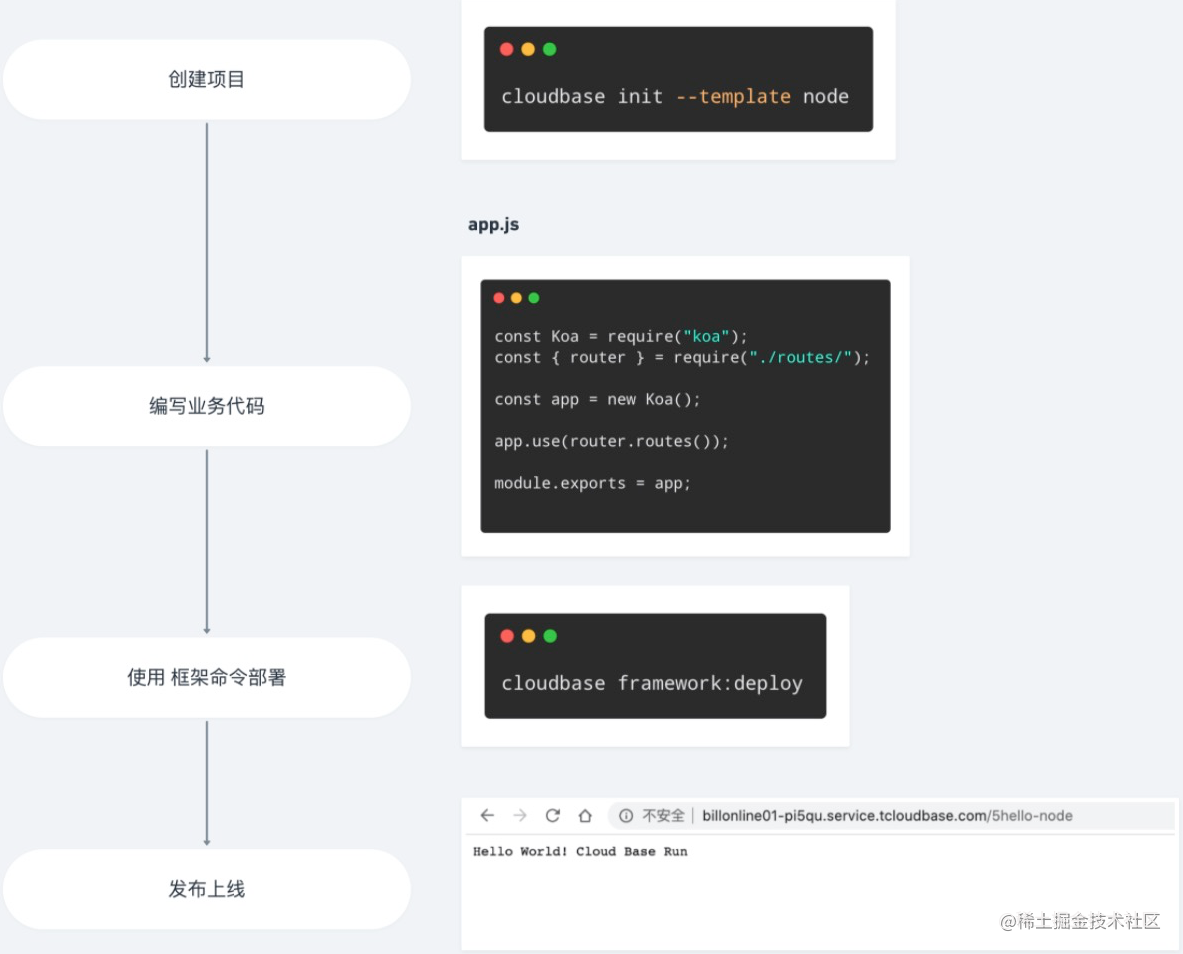Screen dimensions: 1183x954
Task: Open the 使用 框架命令部署 step
Action: [x=207, y=677]
